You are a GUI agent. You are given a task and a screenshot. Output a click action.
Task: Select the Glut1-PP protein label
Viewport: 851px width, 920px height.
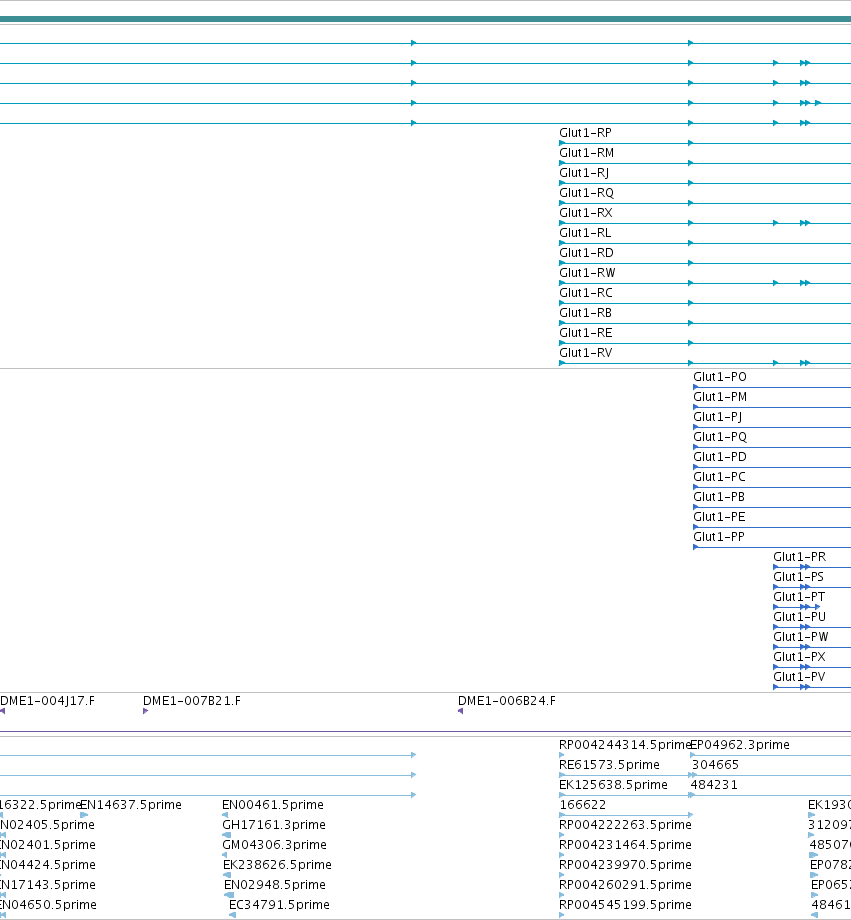(x=719, y=536)
